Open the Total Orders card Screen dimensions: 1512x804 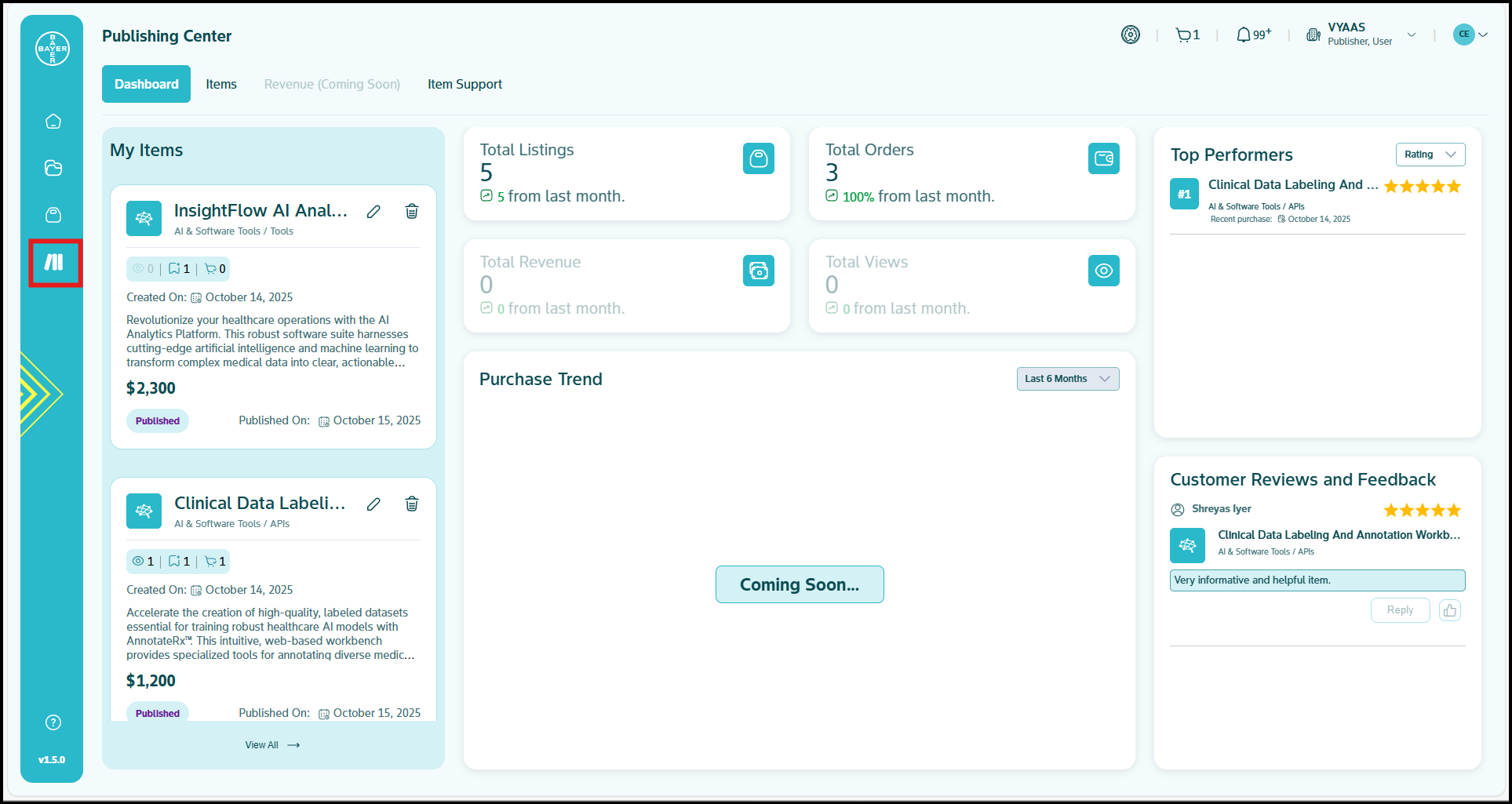tap(971, 173)
